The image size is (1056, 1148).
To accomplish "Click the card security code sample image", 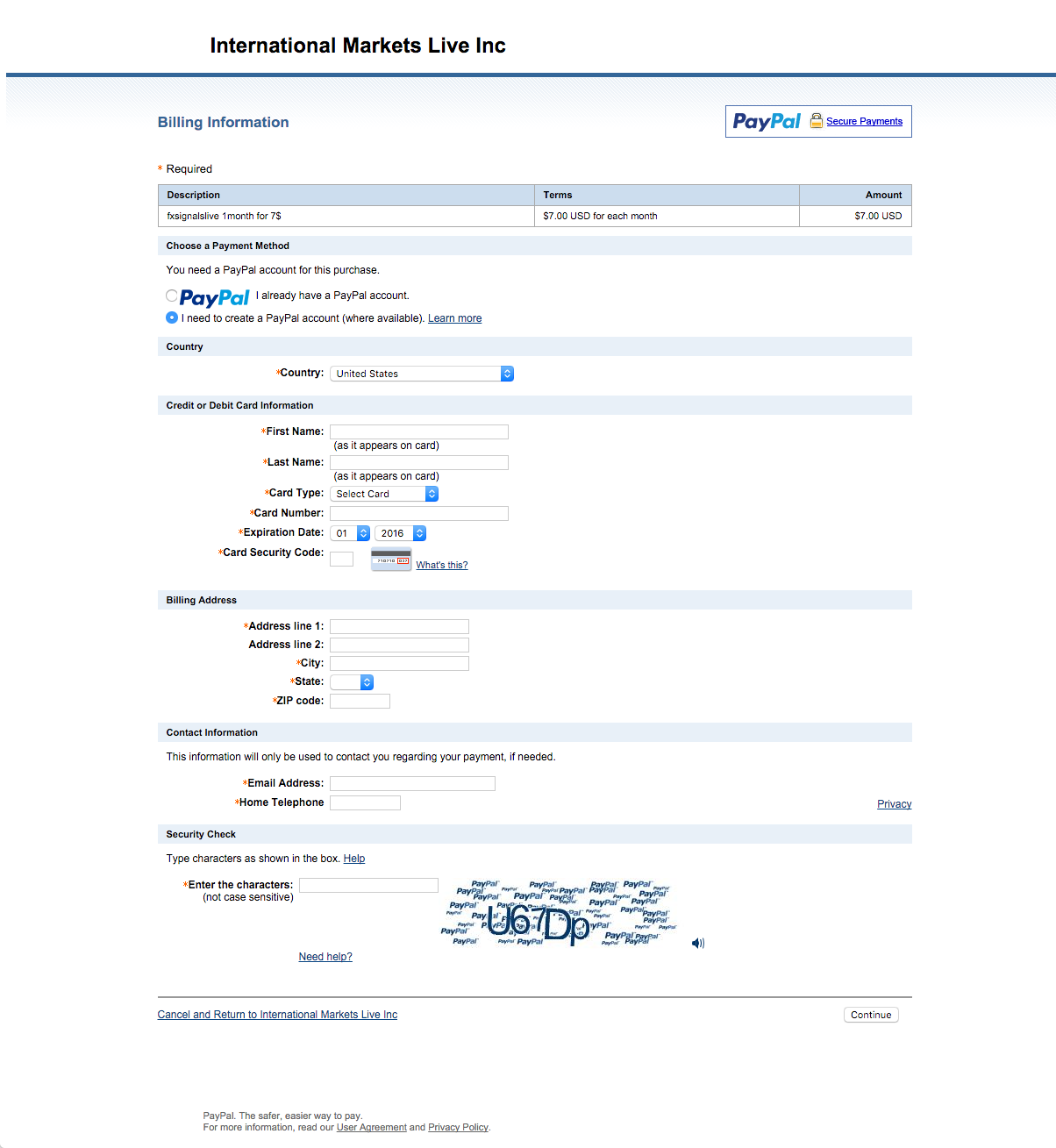I will (391, 560).
